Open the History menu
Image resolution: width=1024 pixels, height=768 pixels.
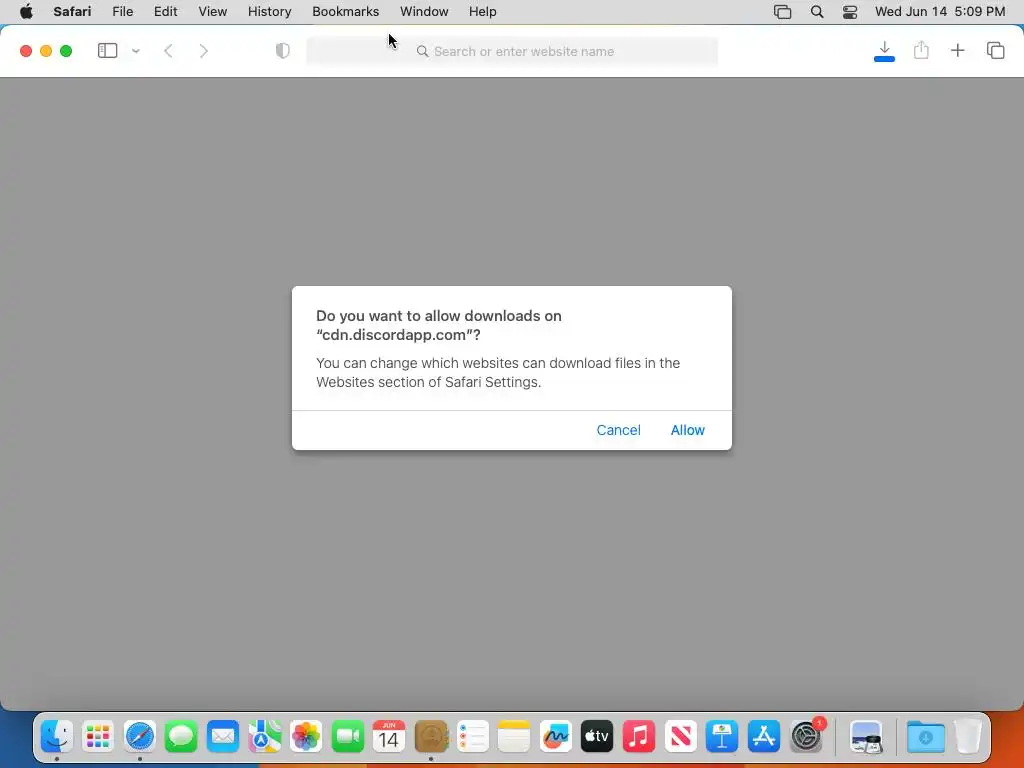(269, 12)
